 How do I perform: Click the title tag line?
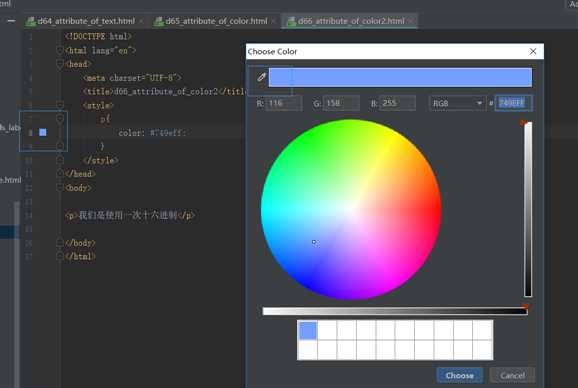pyautogui.click(x=164, y=91)
